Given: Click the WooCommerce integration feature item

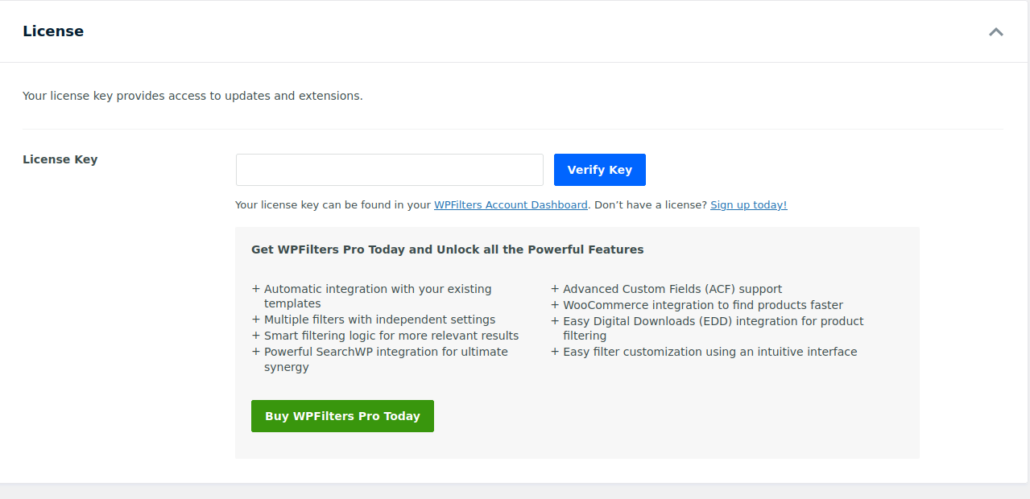Looking at the screenshot, I should [702, 305].
